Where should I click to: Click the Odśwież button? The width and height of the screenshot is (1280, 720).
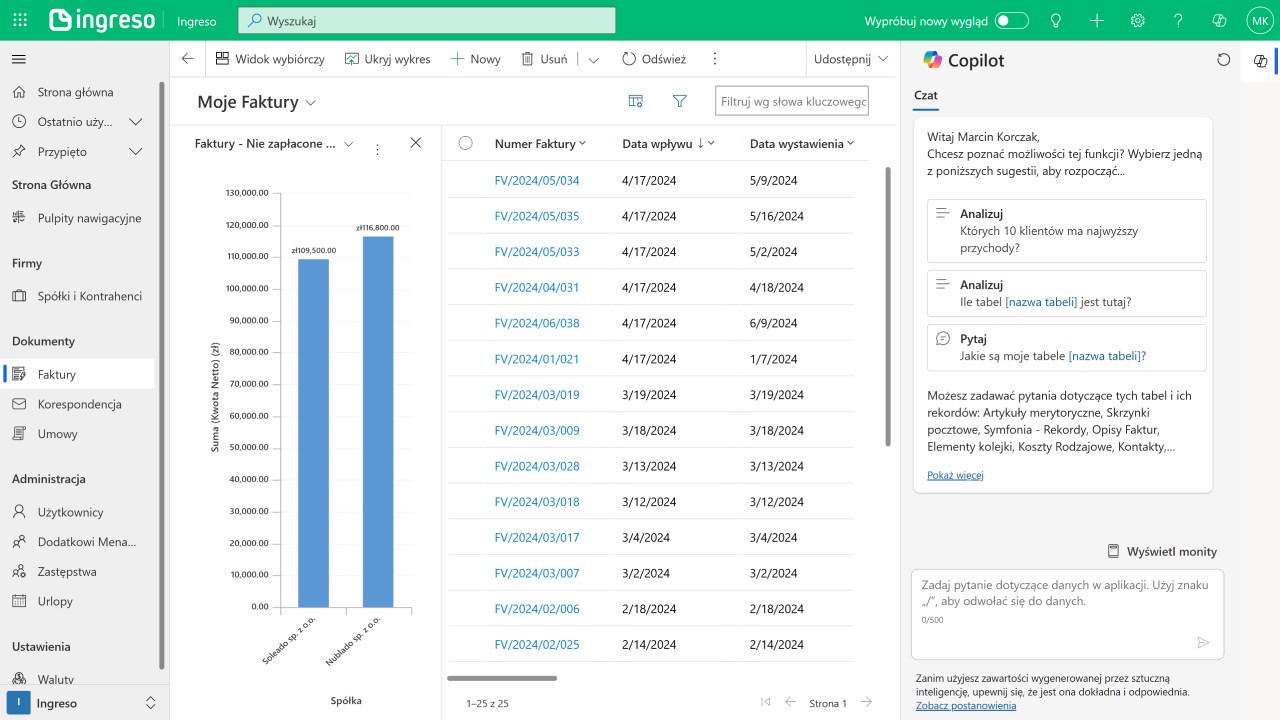pyautogui.click(x=654, y=59)
